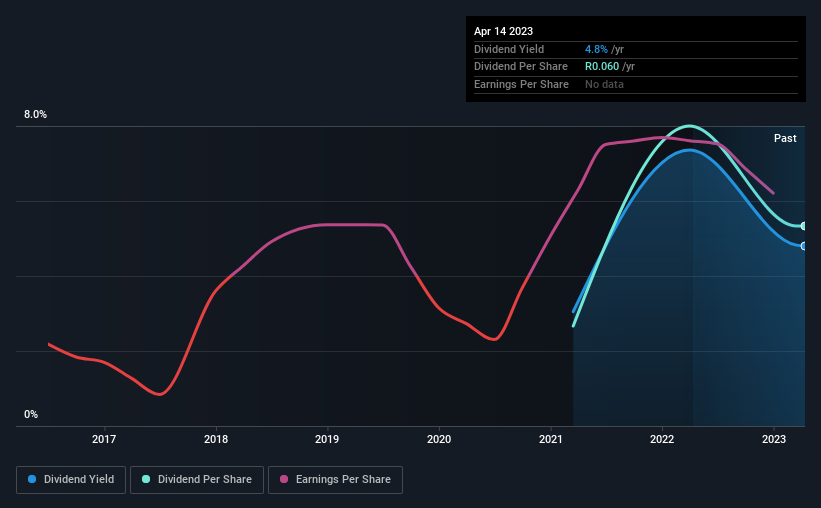Toggle the Dividend Per Share legend button
Image resolution: width=821 pixels, height=508 pixels.
point(197,480)
